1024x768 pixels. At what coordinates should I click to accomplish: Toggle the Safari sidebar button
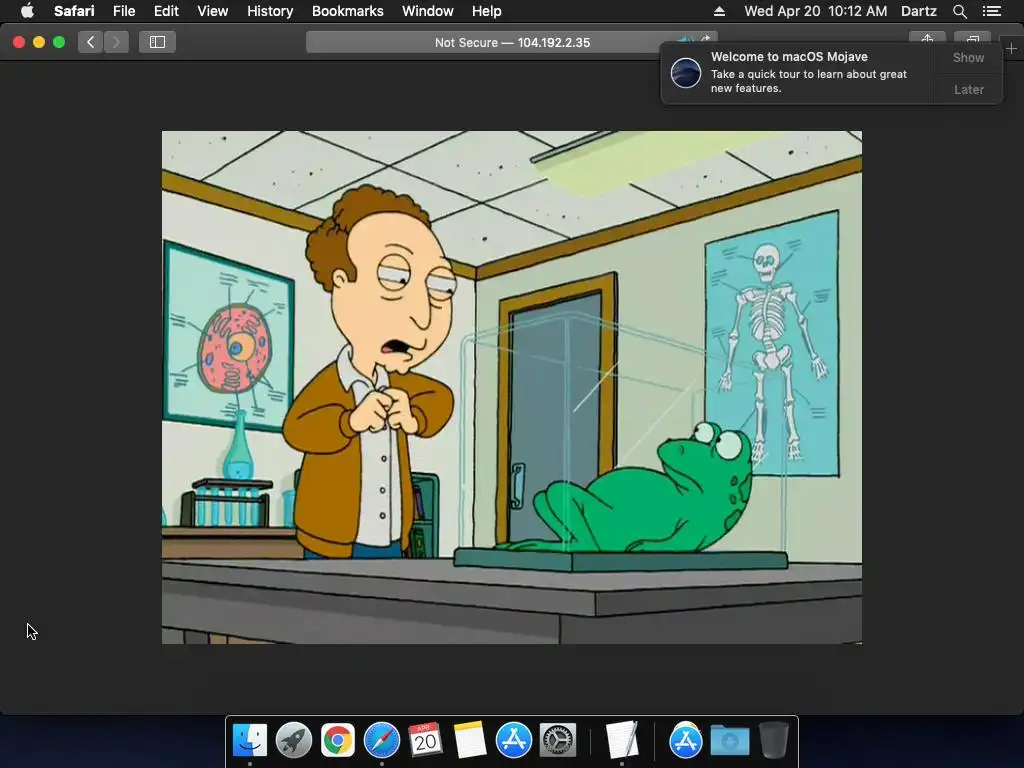pos(157,42)
